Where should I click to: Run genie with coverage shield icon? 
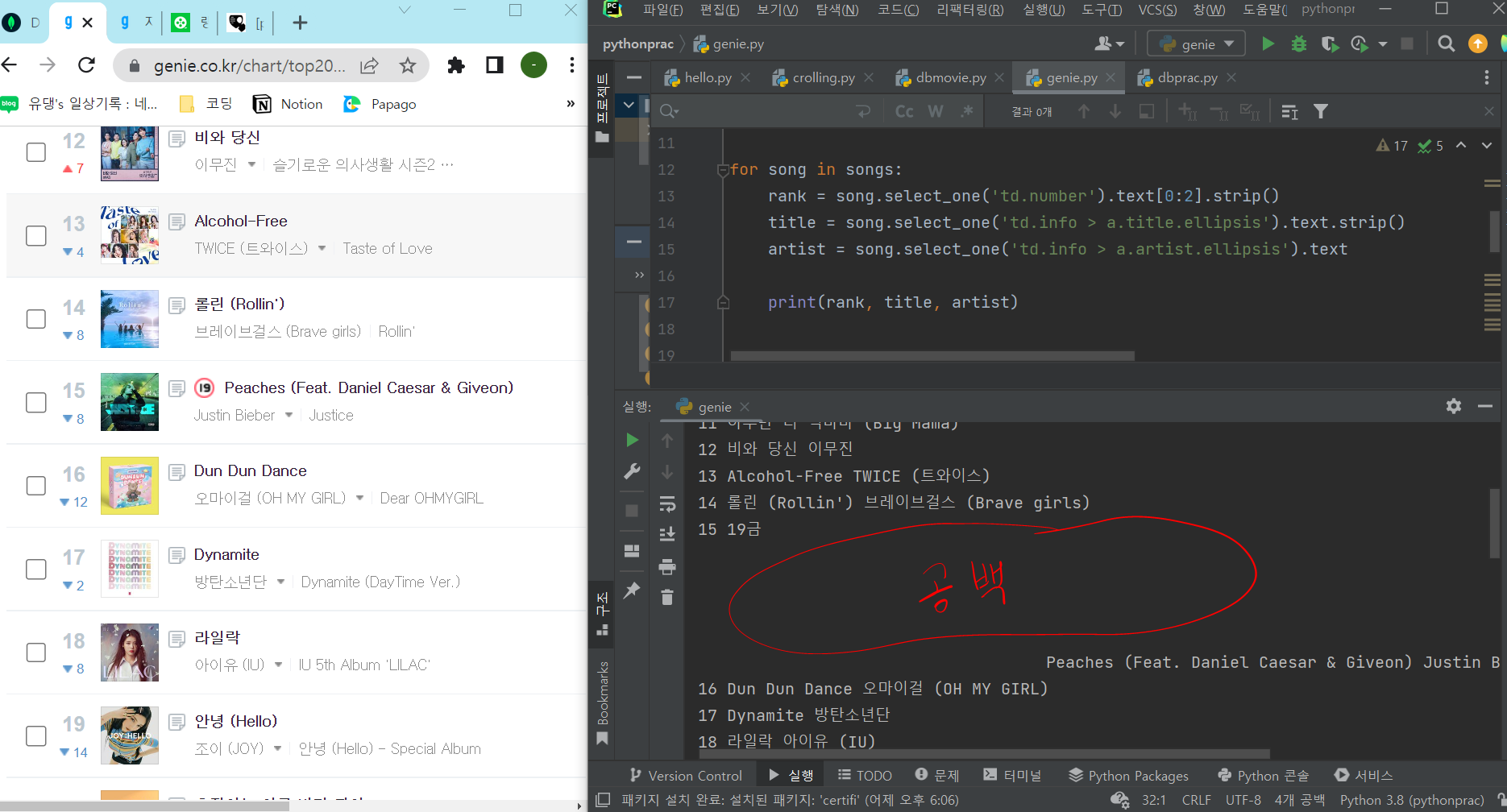tap(1329, 43)
